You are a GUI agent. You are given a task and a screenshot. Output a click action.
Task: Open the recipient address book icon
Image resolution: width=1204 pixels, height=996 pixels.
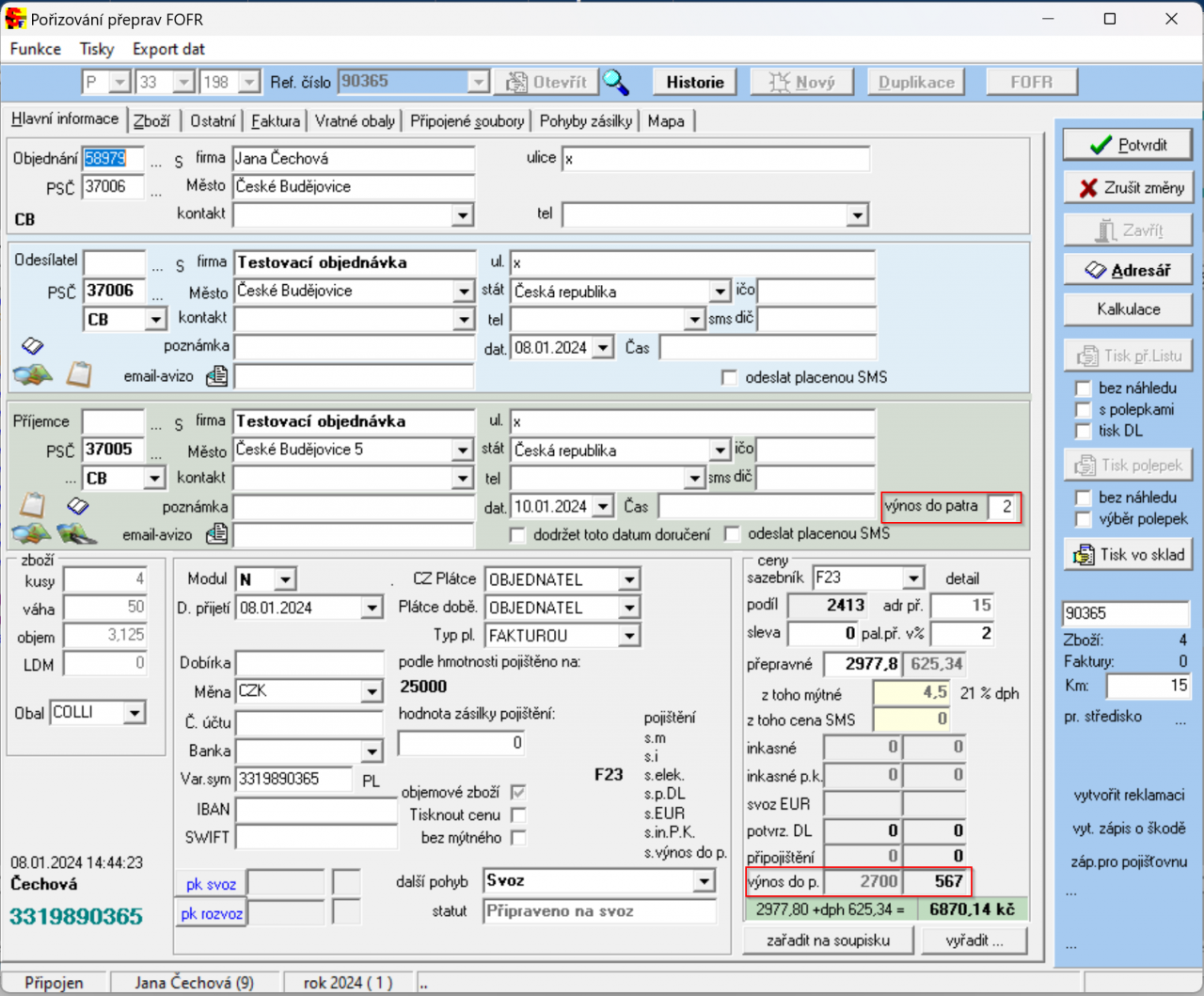[x=78, y=506]
